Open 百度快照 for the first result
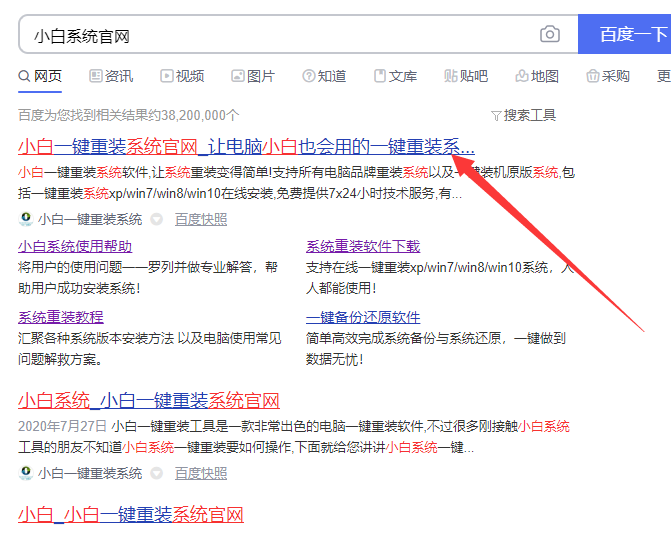Screen dimensions: 671x533 pos(201,220)
